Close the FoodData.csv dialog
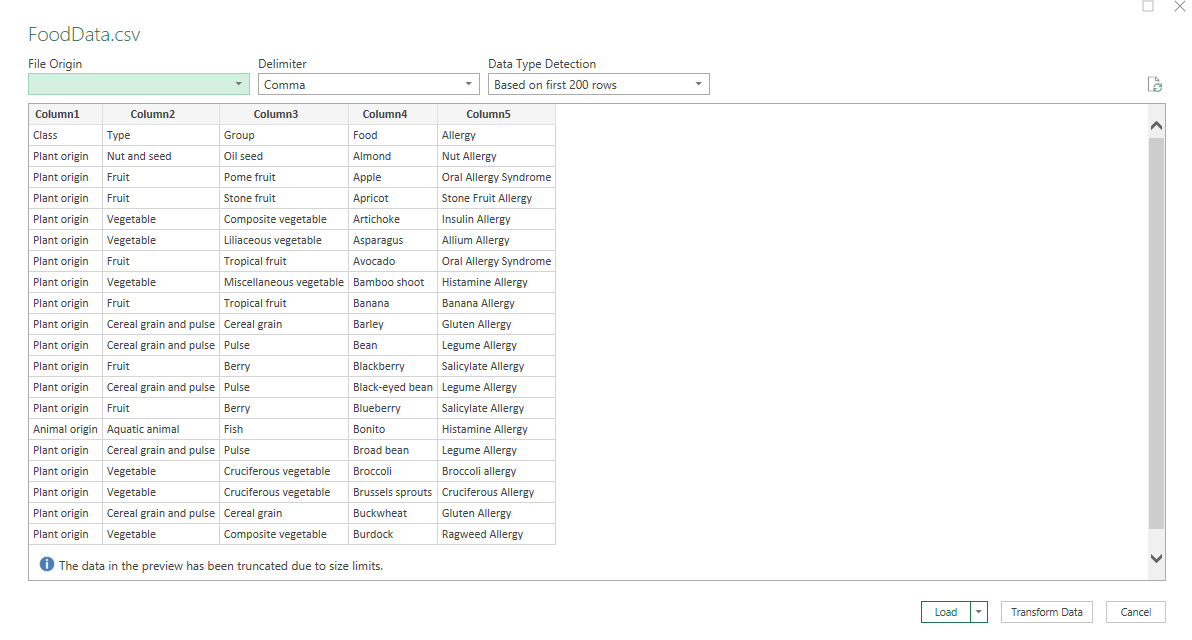This screenshot has height=640, width=1192. pyautogui.click(x=1179, y=6)
